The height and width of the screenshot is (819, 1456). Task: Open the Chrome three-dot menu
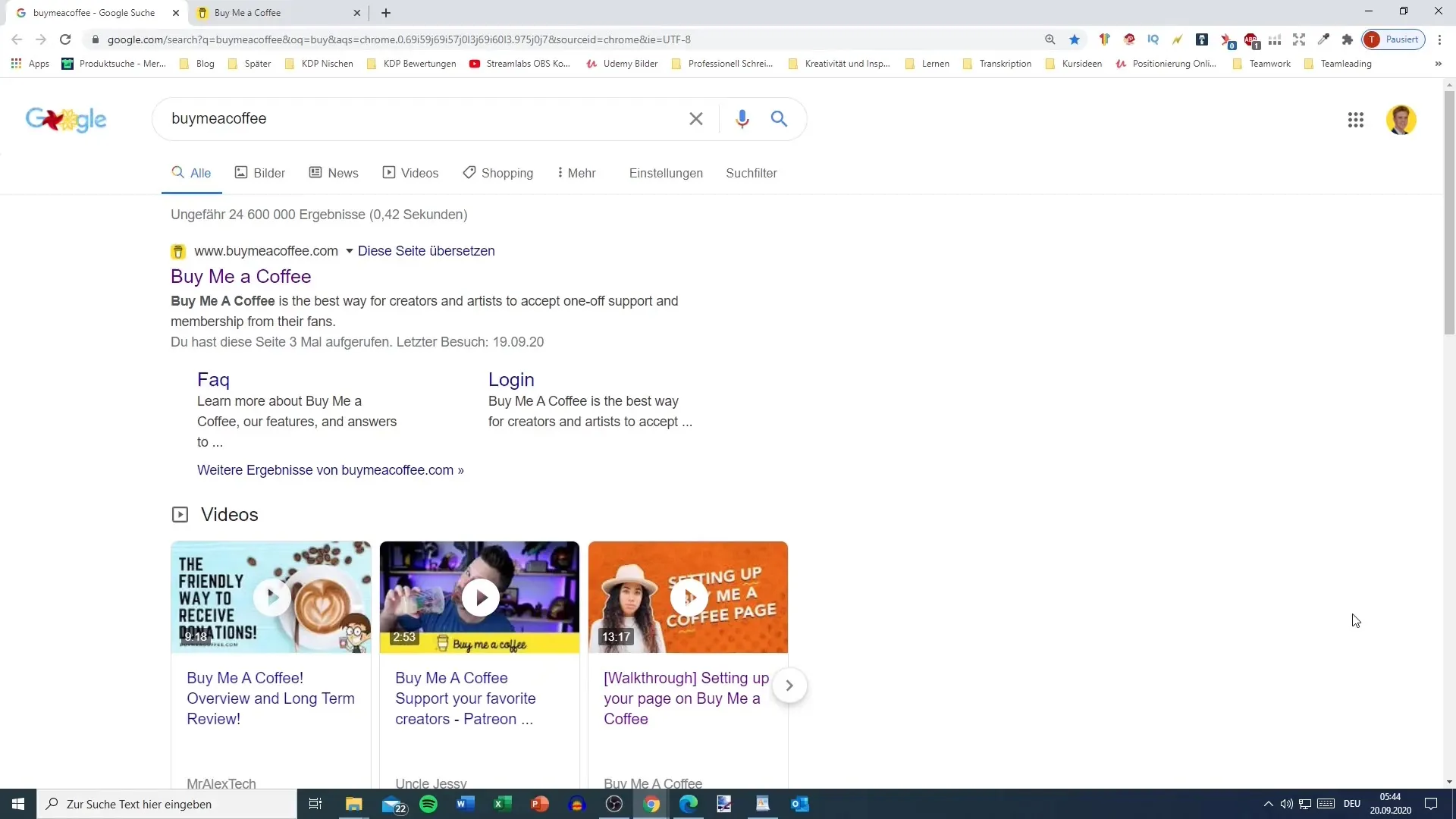click(x=1439, y=39)
